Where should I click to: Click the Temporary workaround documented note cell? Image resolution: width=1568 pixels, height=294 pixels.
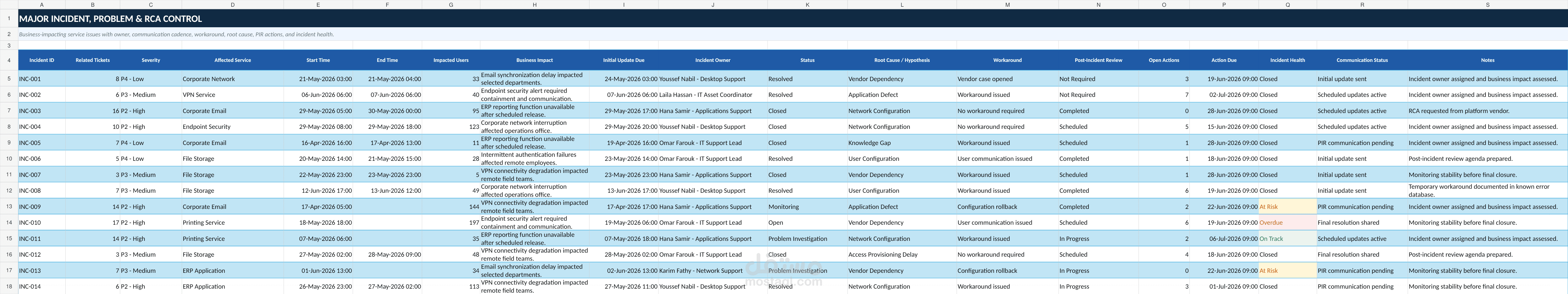point(1487,191)
